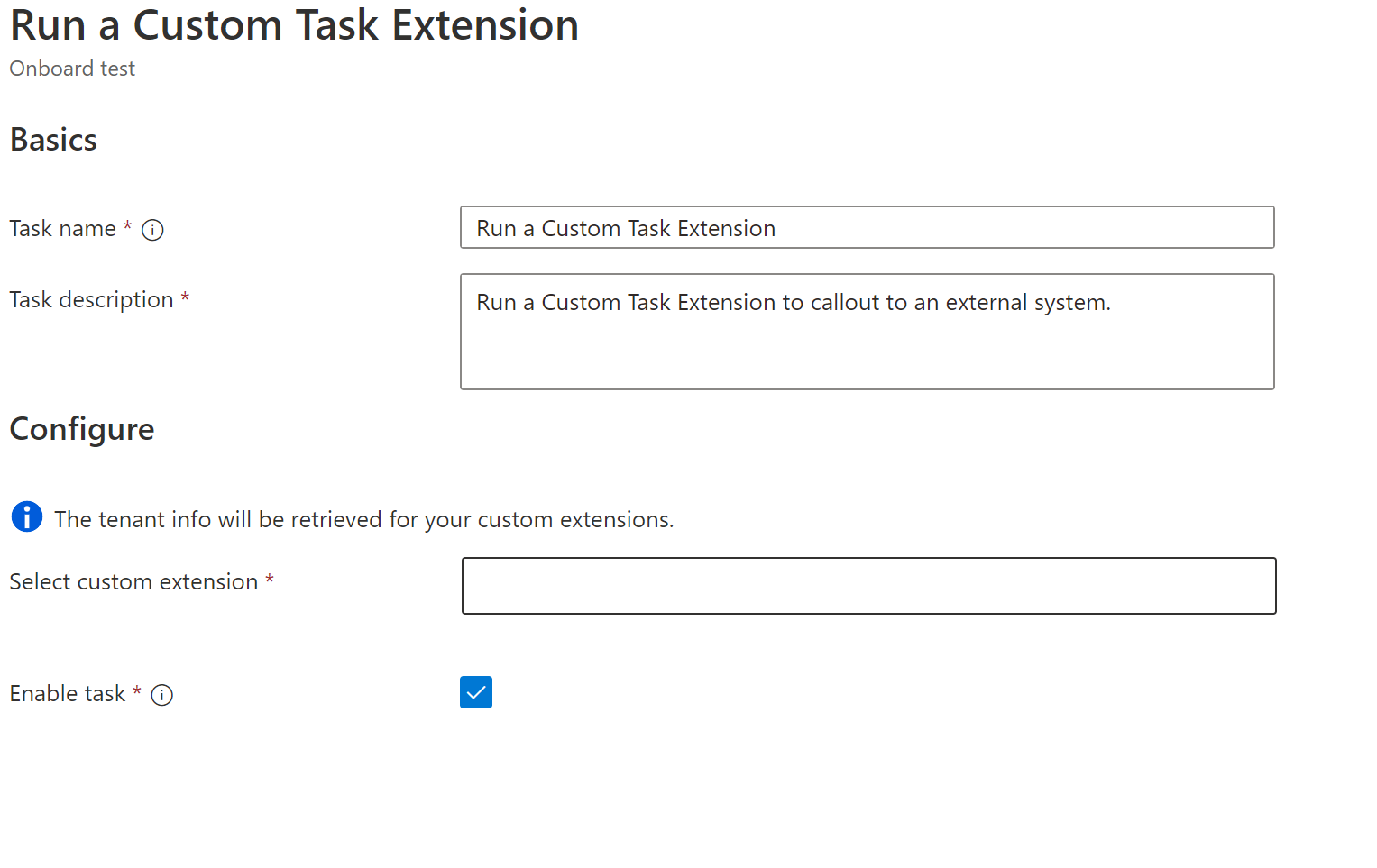The image size is (1377, 868).
Task: Click the Run a Custom Task Extension title
Action: click(x=294, y=25)
